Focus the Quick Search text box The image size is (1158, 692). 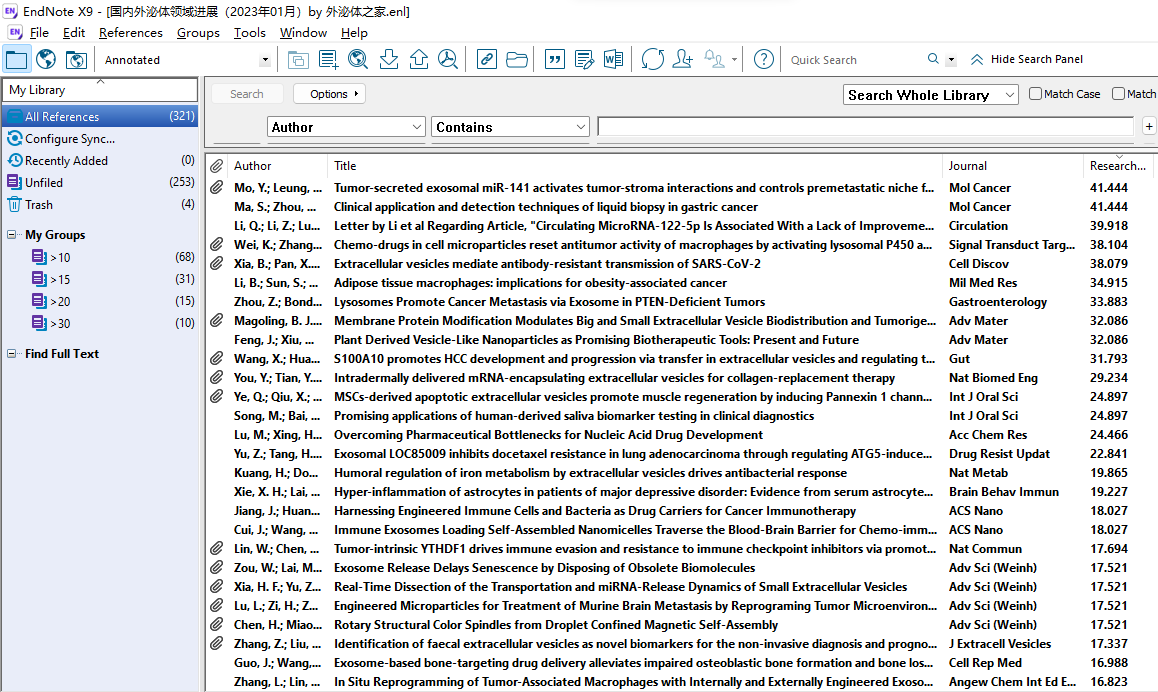coord(855,60)
